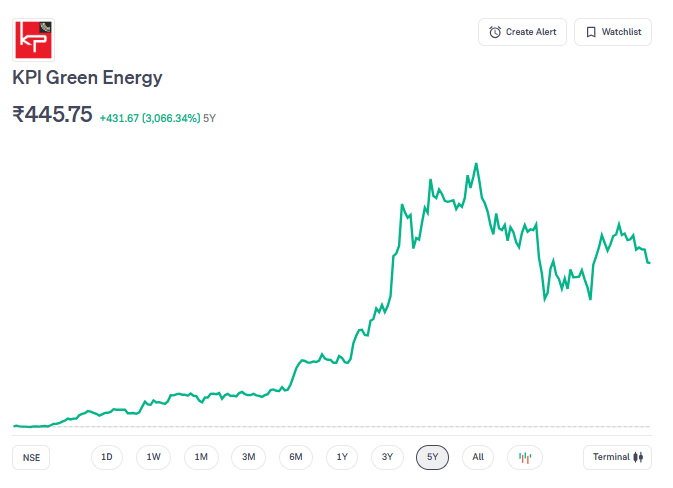Viewport: 673px width, 488px height.
Task: Click the 5Y label beside percentage gain
Action: pos(210,118)
